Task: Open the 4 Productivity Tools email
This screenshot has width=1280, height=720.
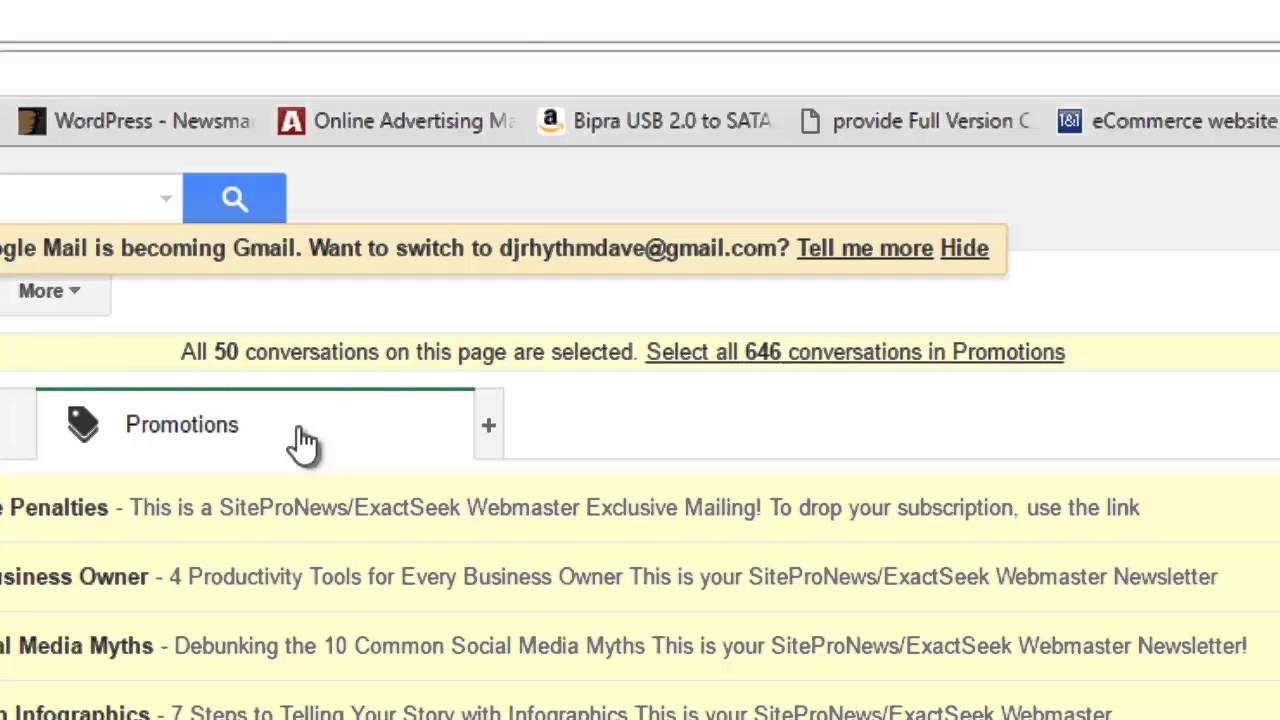Action: coord(640,577)
